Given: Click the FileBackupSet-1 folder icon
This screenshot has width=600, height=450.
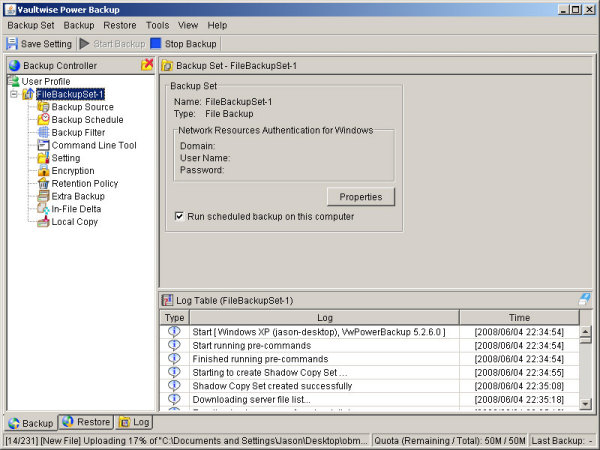Looking at the screenshot, I should click(28, 94).
